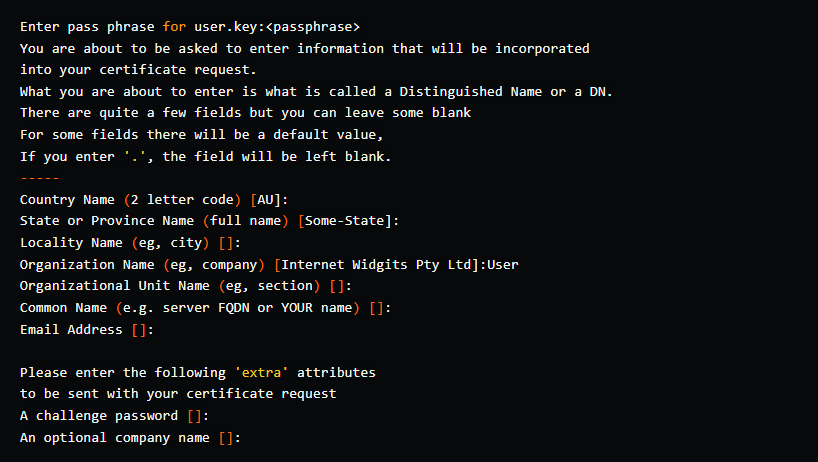Click the '[Some-State]' default value
Image resolution: width=818 pixels, height=462 pixels.
pos(345,221)
